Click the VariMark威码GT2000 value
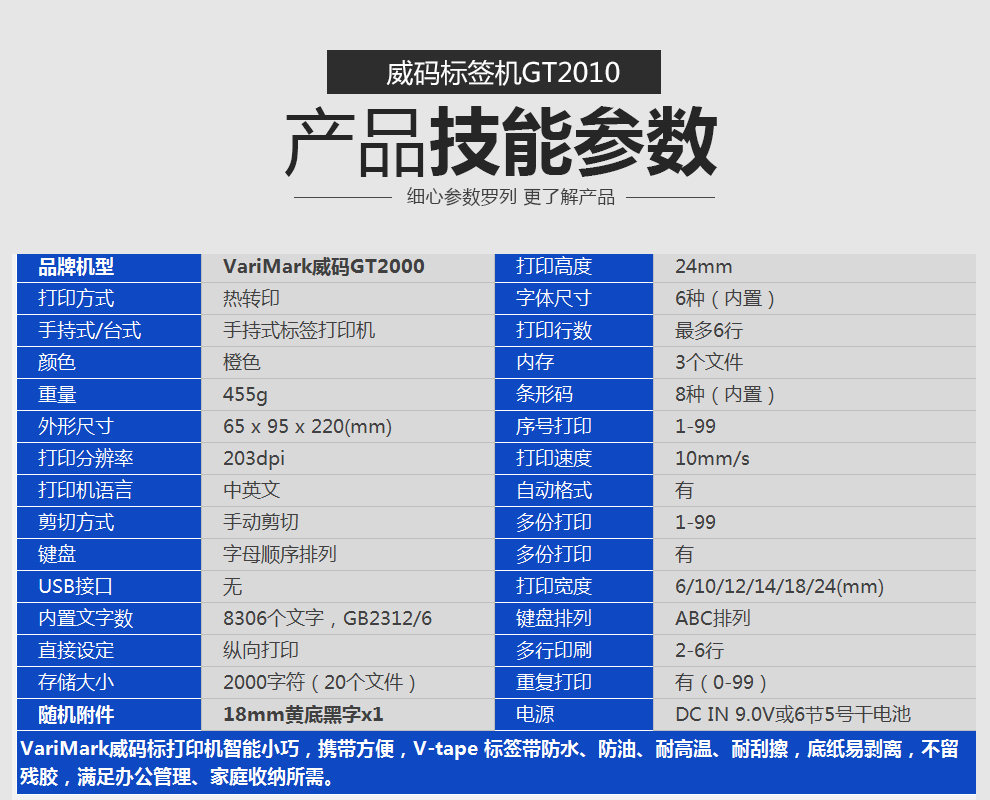 point(323,267)
